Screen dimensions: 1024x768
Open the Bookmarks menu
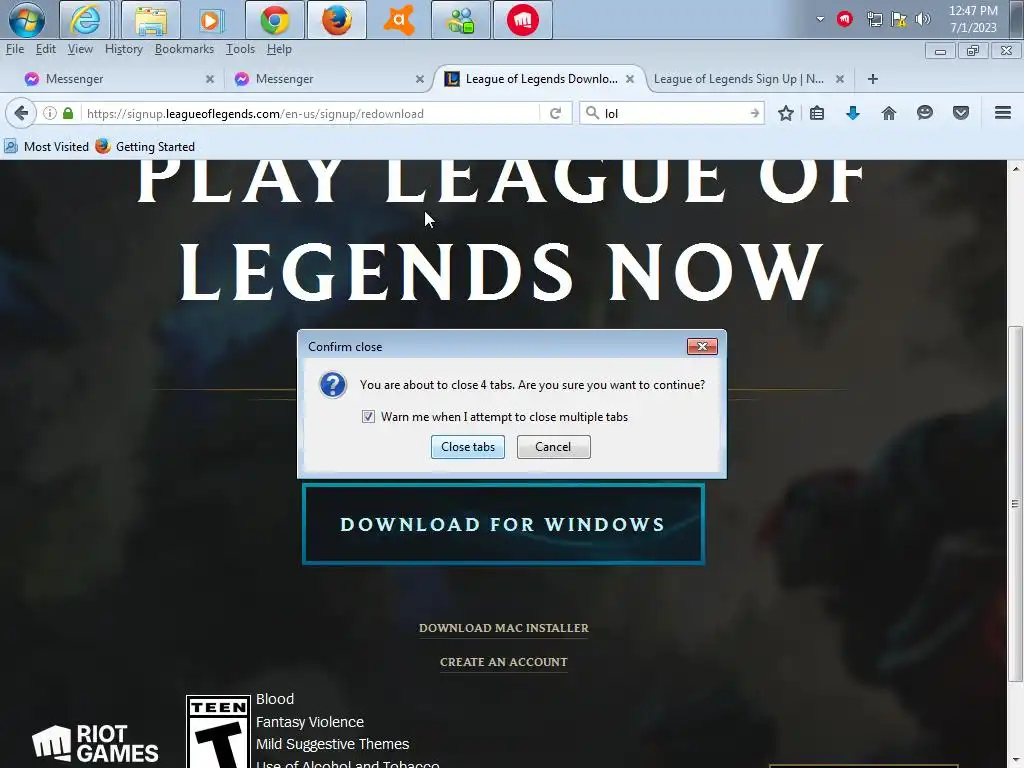184,49
